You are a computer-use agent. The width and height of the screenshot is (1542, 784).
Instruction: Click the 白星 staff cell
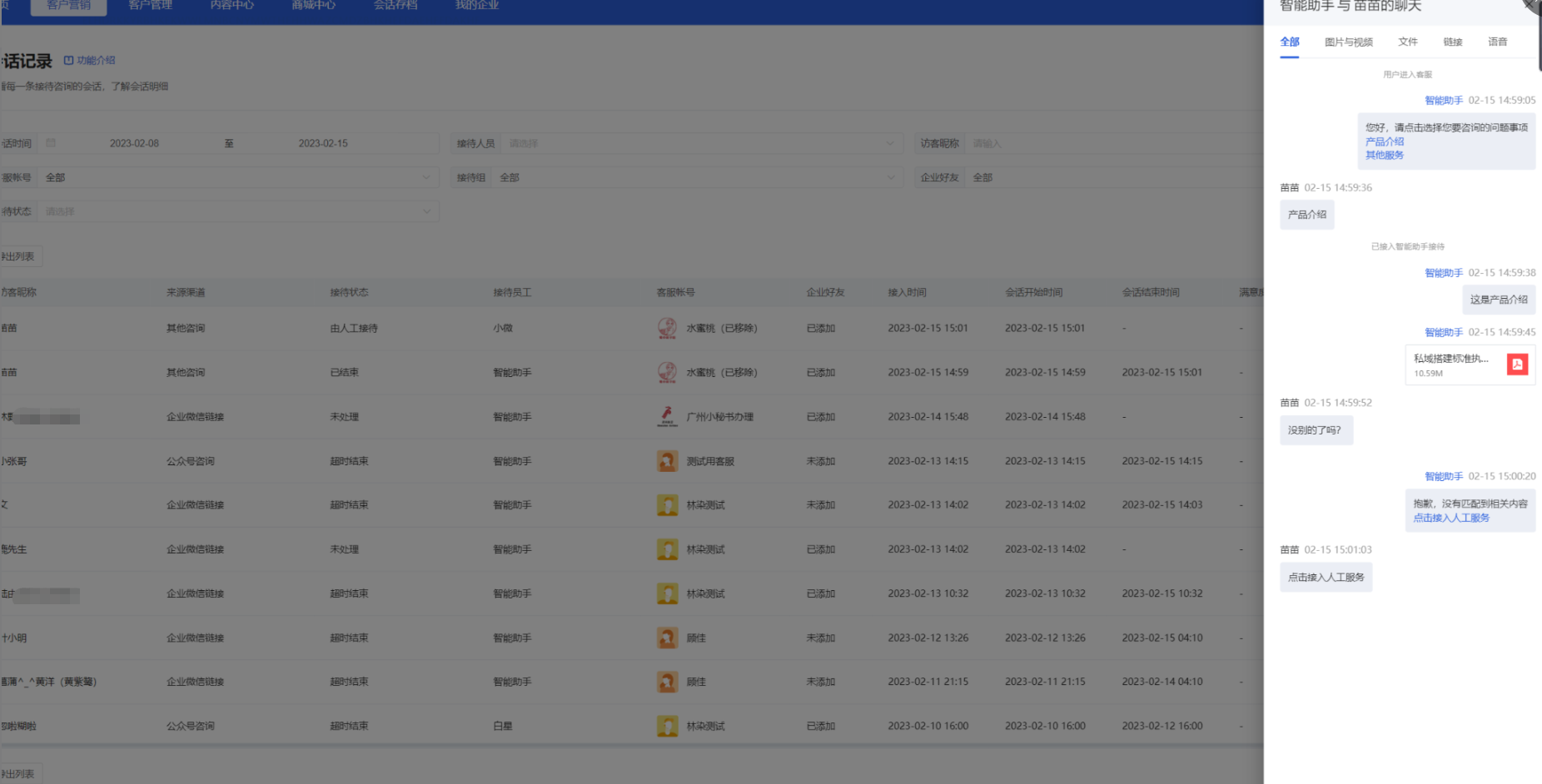(x=503, y=727)
